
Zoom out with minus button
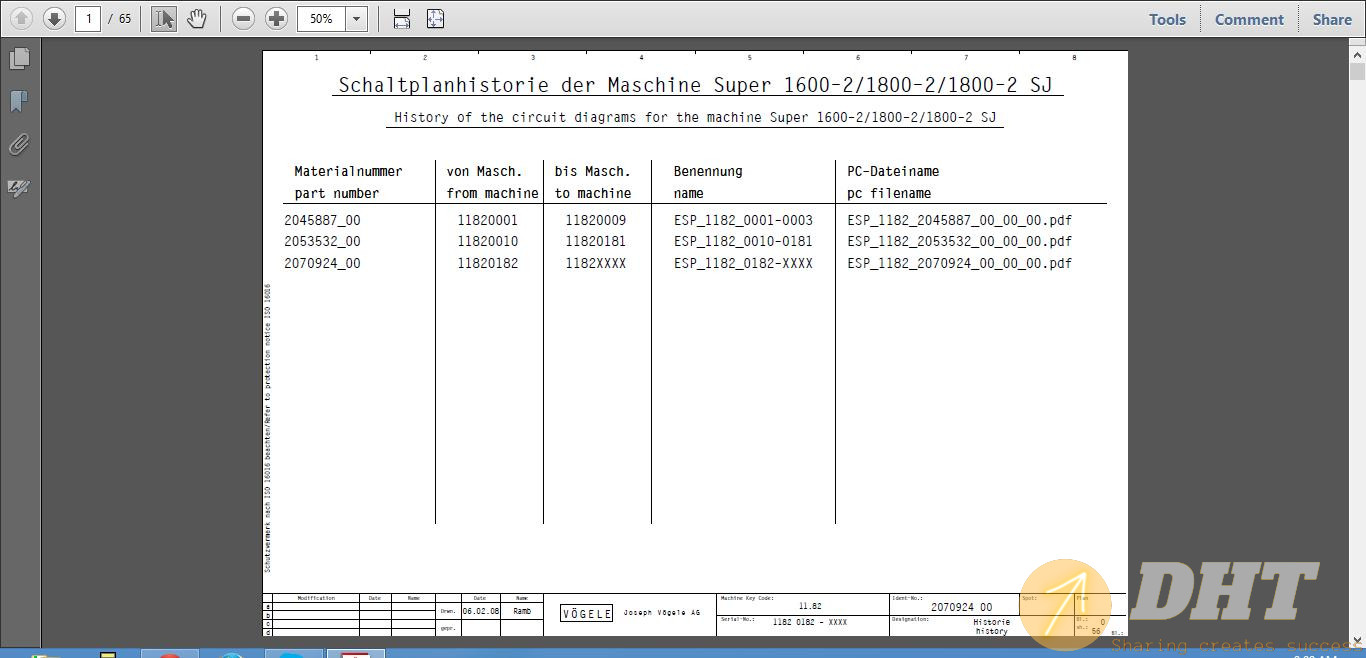[243, 18]
